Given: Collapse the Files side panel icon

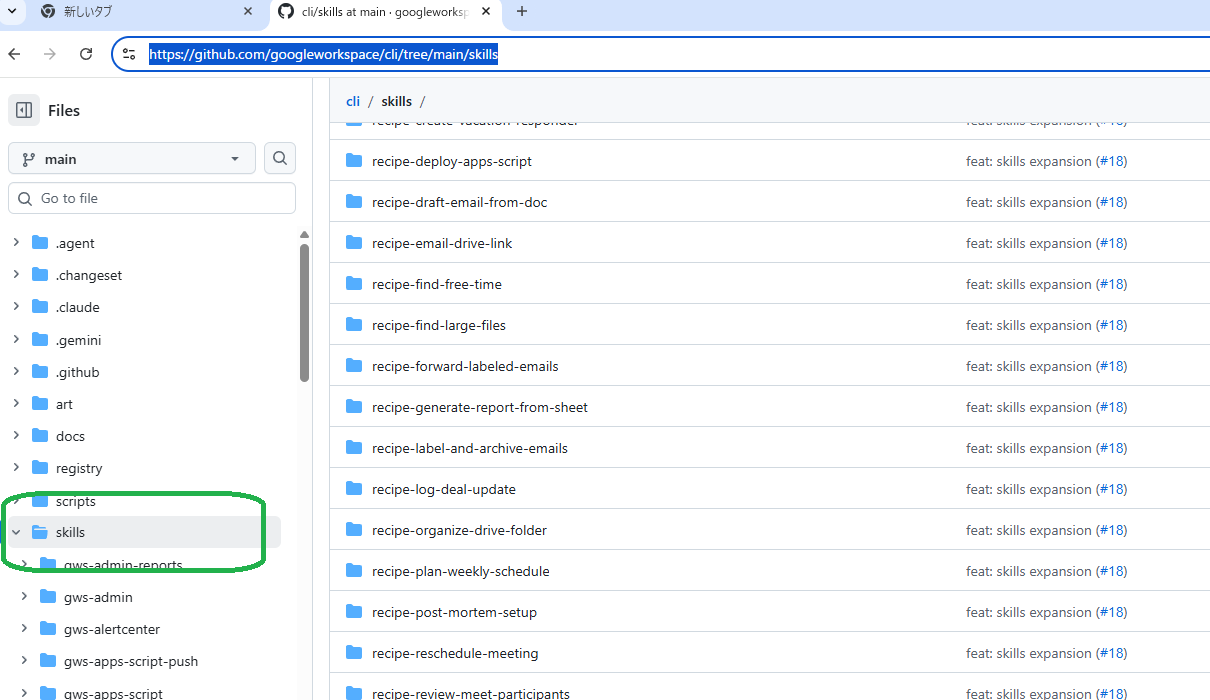Looking at the screenshot, I should 24,111.
